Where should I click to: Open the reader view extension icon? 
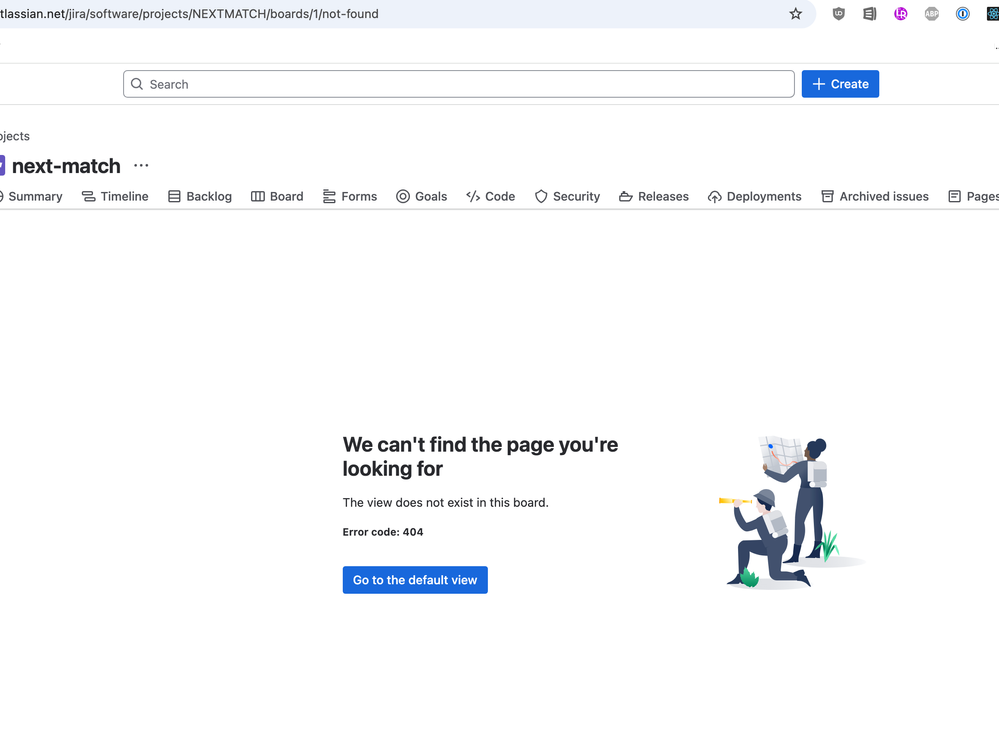pos(870,13)
